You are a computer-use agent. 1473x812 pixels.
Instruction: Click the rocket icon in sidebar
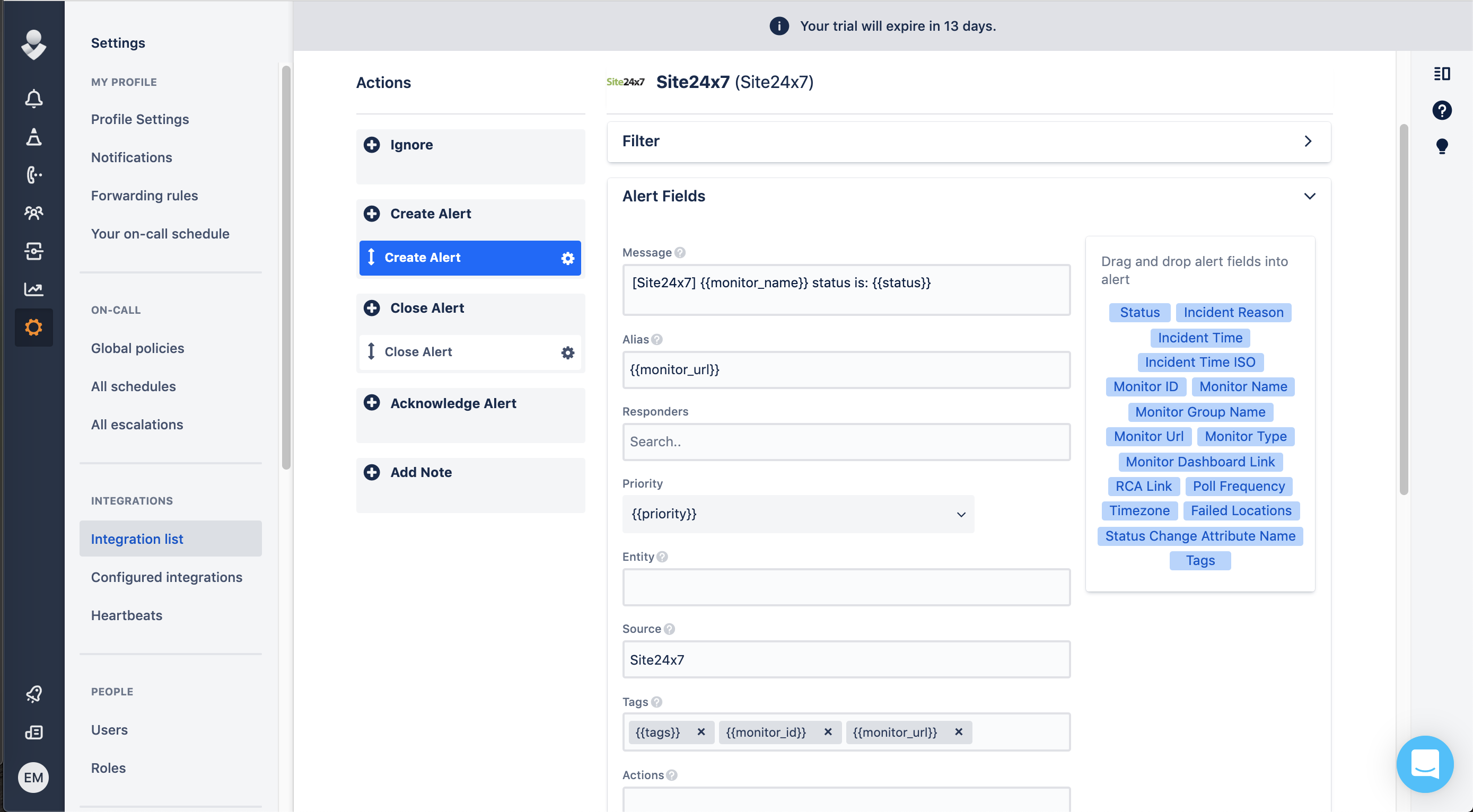click(34, 694)
